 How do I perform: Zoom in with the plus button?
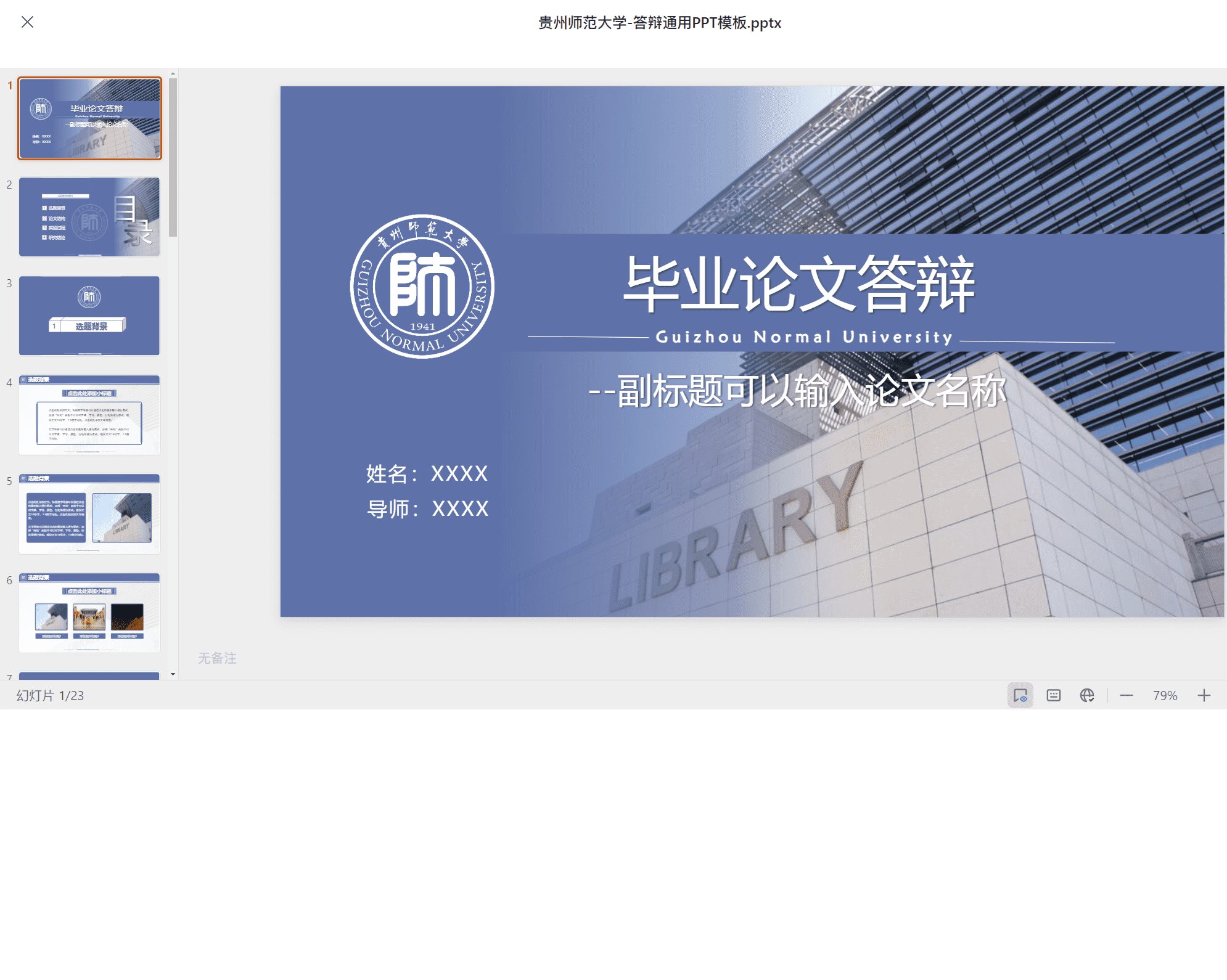click(x=1204, y=695)
